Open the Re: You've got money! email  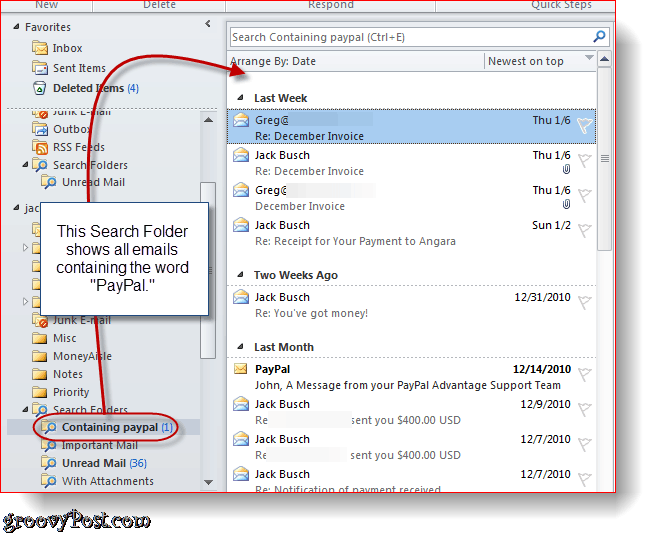411,305
